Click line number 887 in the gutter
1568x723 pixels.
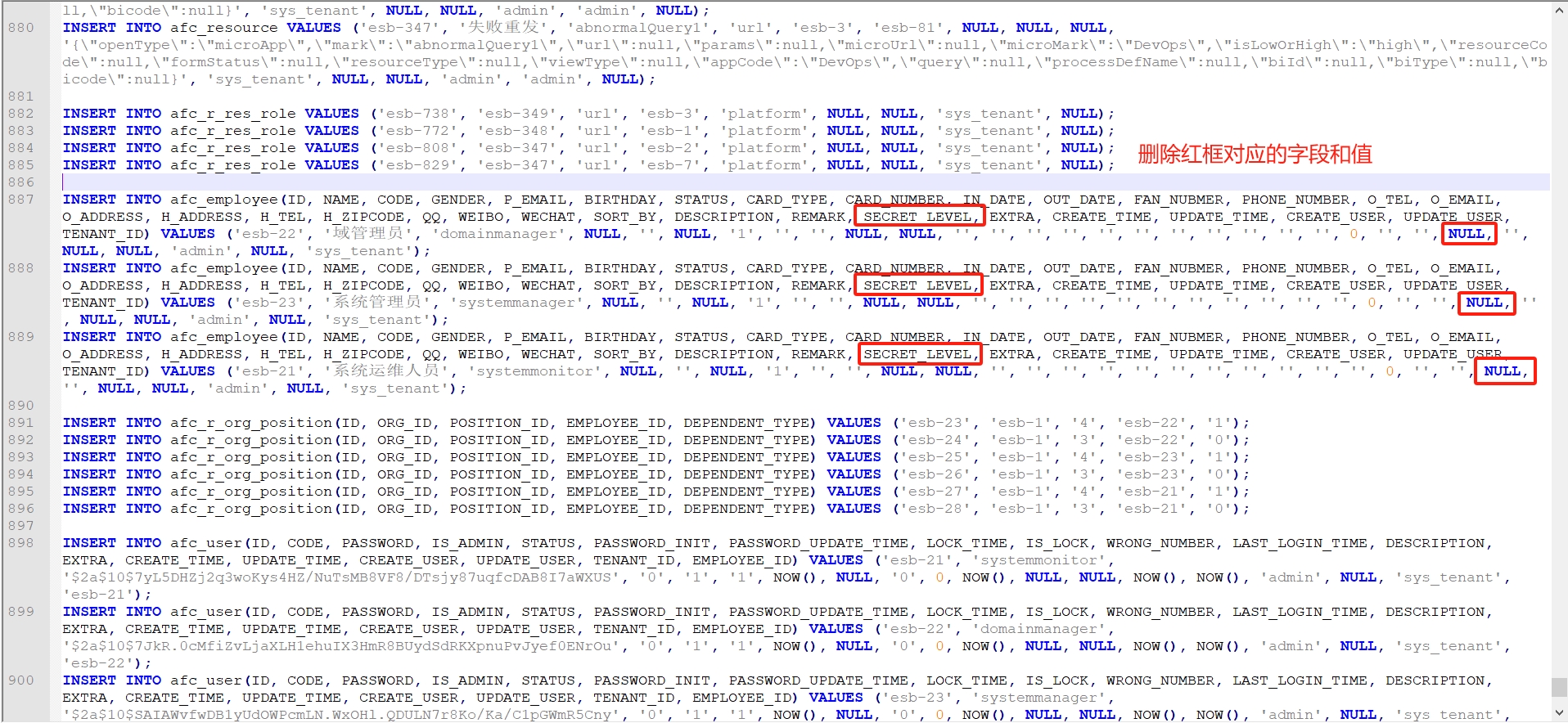click(21, 200)
